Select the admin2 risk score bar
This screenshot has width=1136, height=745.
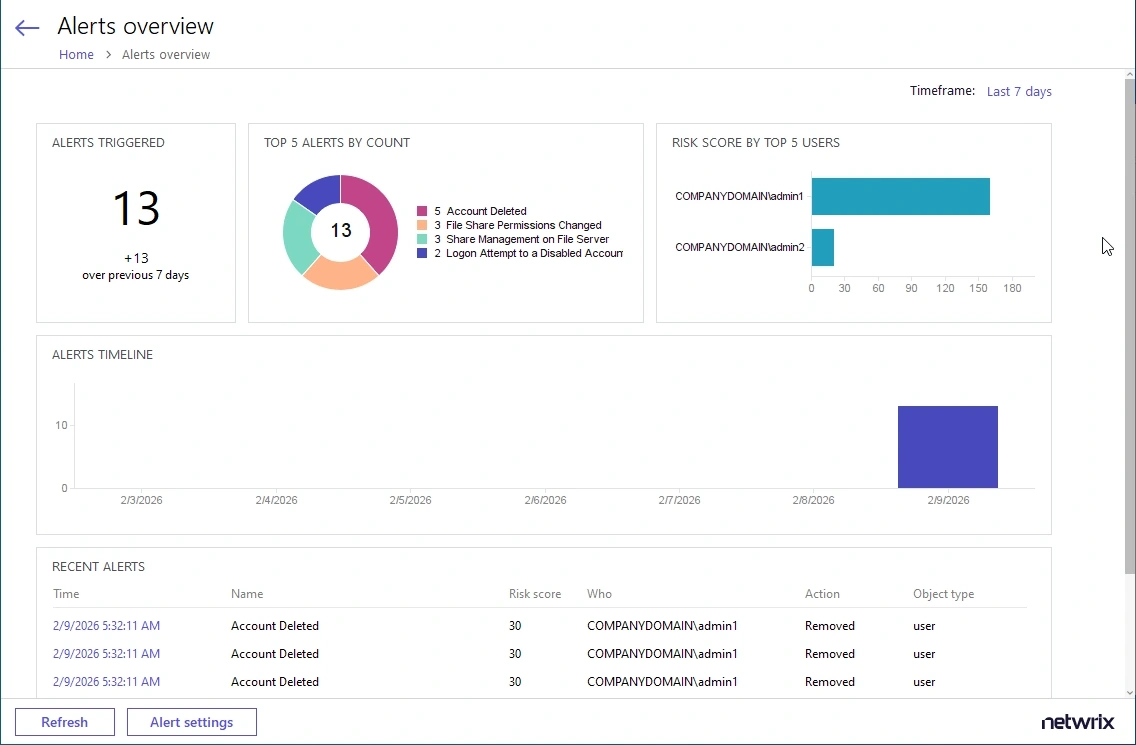point(822,247)
